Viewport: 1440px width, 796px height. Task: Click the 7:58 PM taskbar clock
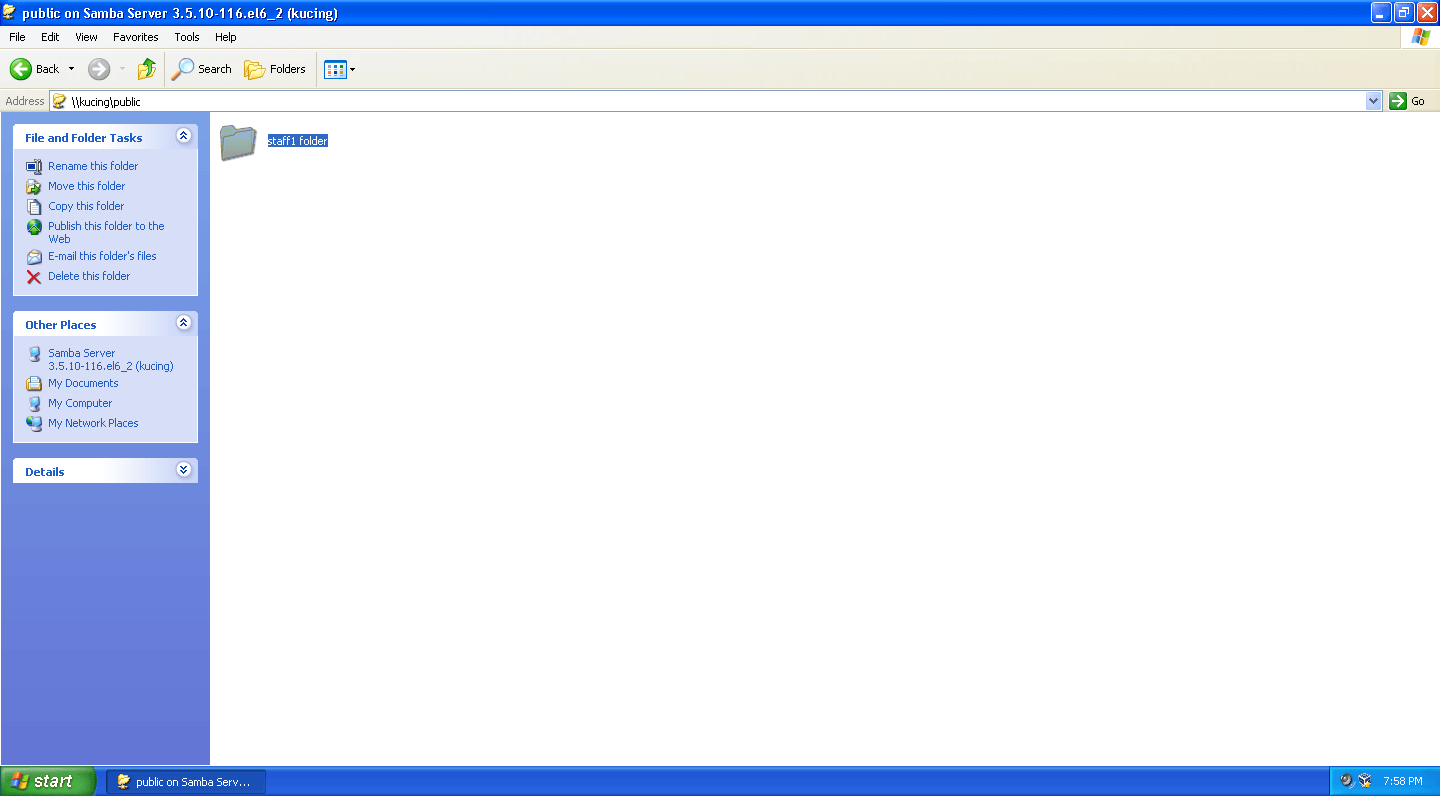coord(1402,781)
